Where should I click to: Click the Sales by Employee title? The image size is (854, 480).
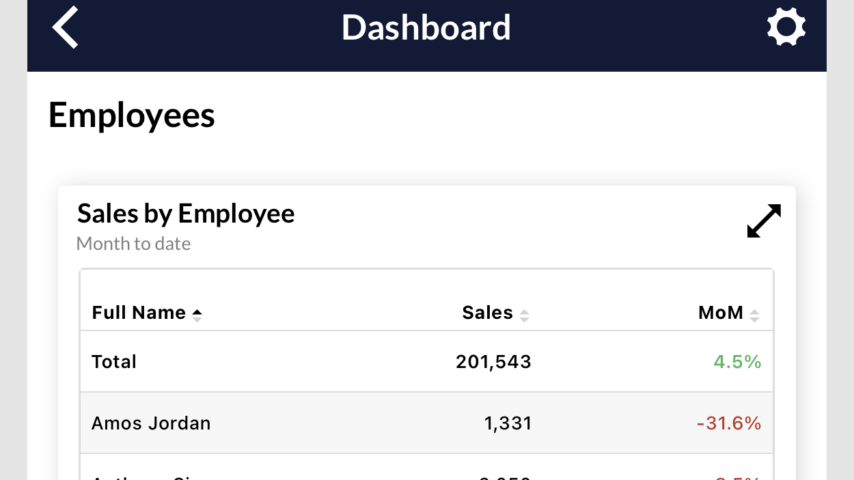click(186, 213)
